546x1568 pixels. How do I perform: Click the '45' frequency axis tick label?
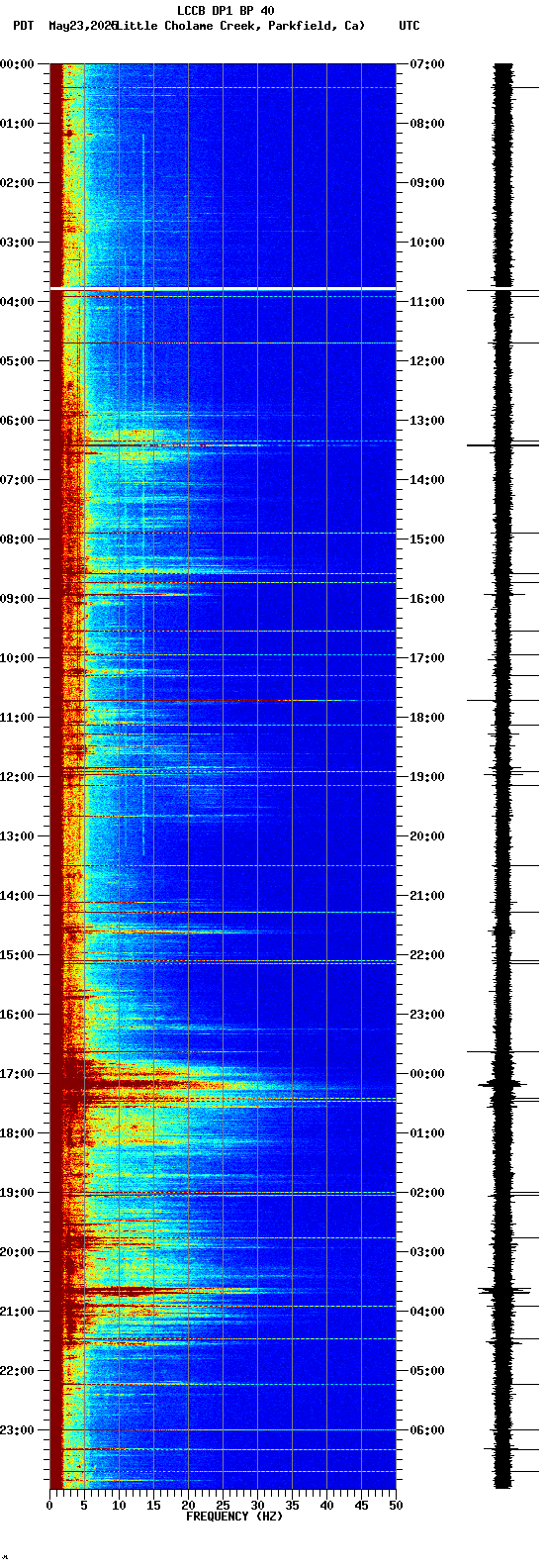click(361, 1505)
